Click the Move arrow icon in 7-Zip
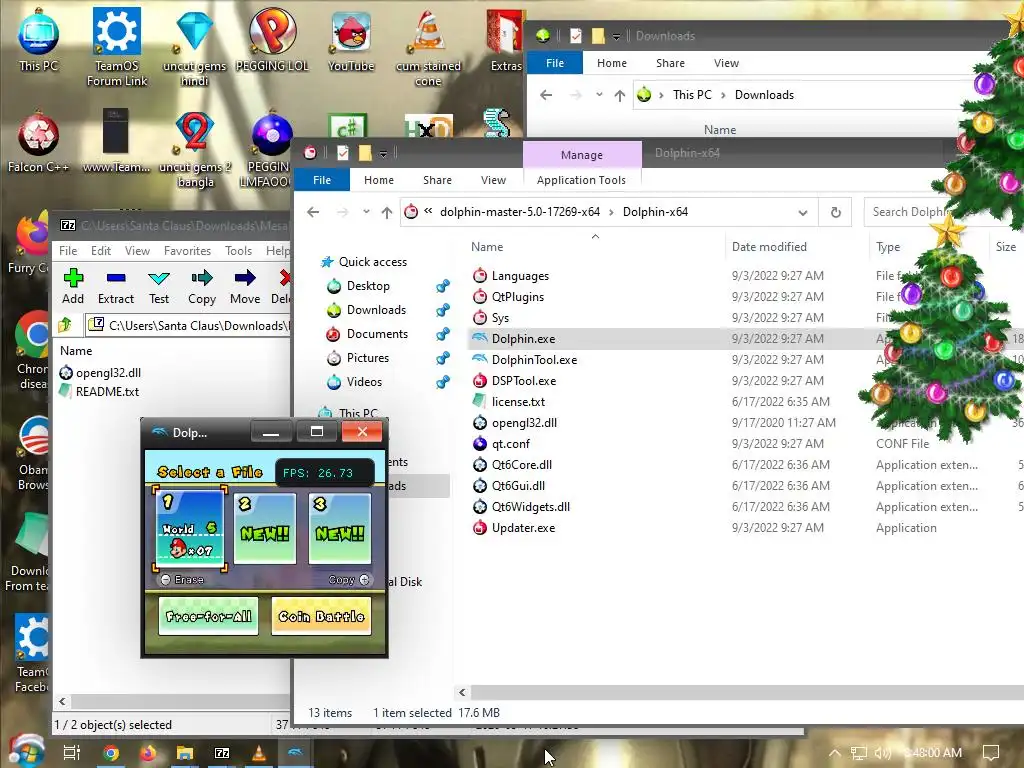 pyautogui.click(x=245, y=278)
